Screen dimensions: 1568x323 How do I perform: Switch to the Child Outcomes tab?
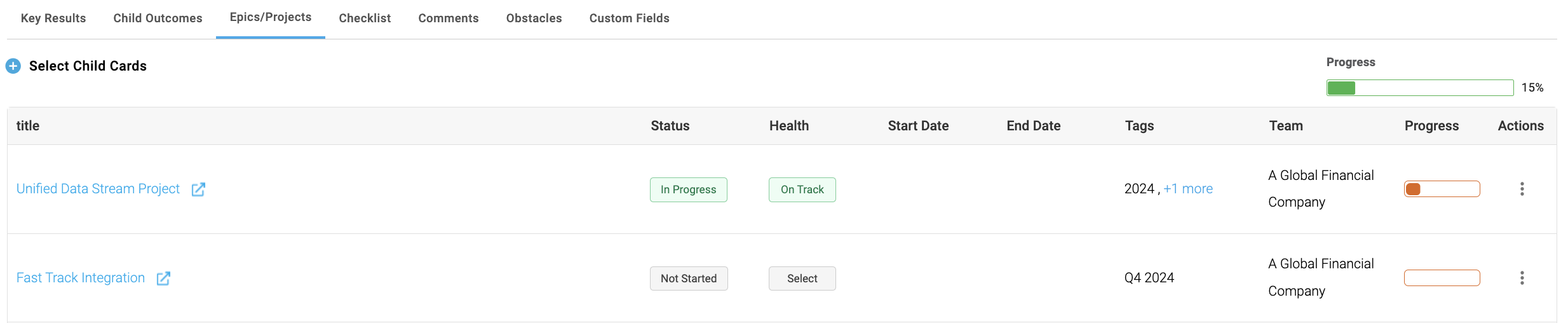(158, 18)
